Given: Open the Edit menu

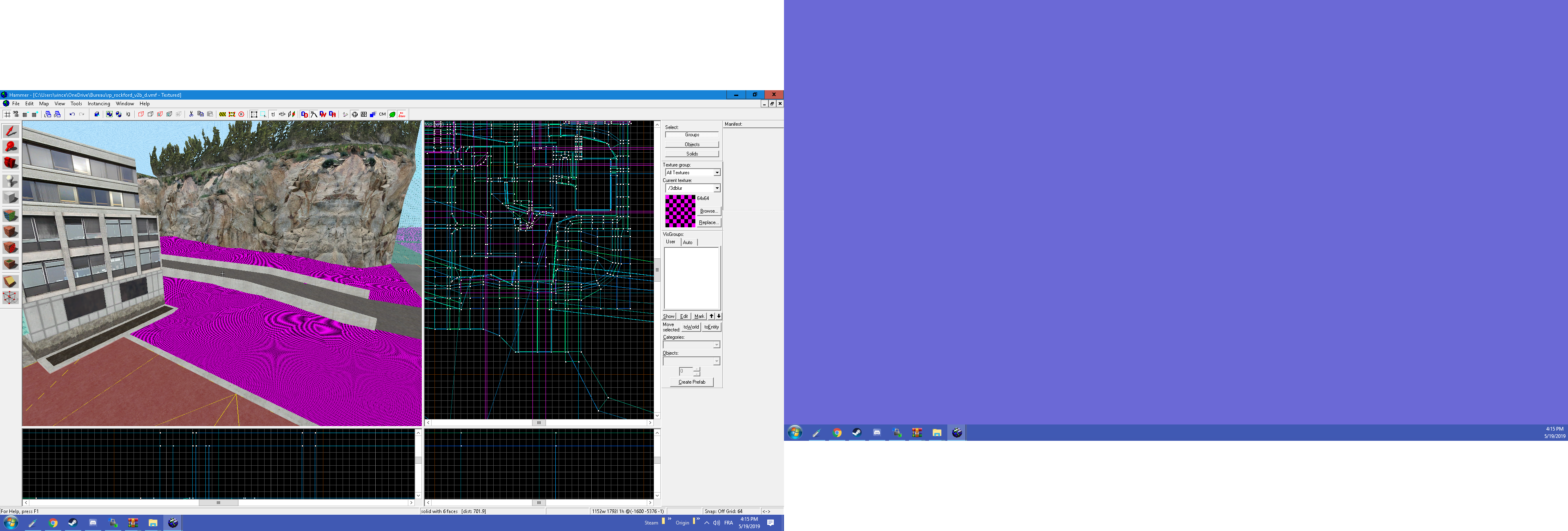Looking at the screenshot, I should coord(29,103).
